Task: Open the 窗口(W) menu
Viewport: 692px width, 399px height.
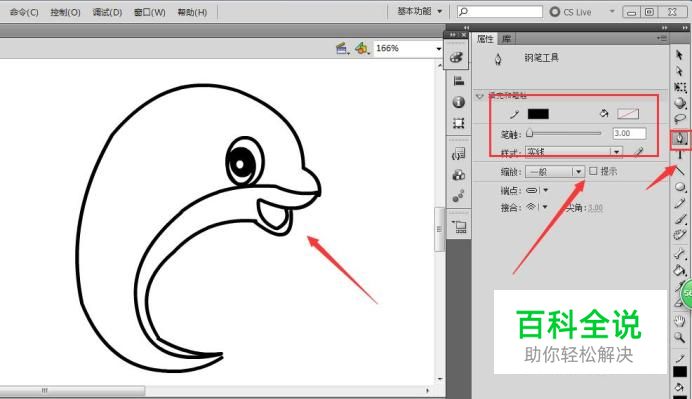Action: [x=150, y=12]
